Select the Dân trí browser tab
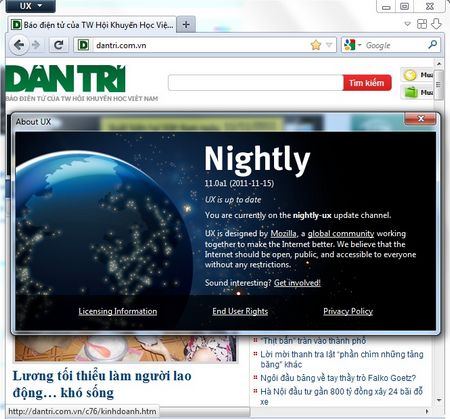This screenshot has width=450, height=419. click(92, 25)
